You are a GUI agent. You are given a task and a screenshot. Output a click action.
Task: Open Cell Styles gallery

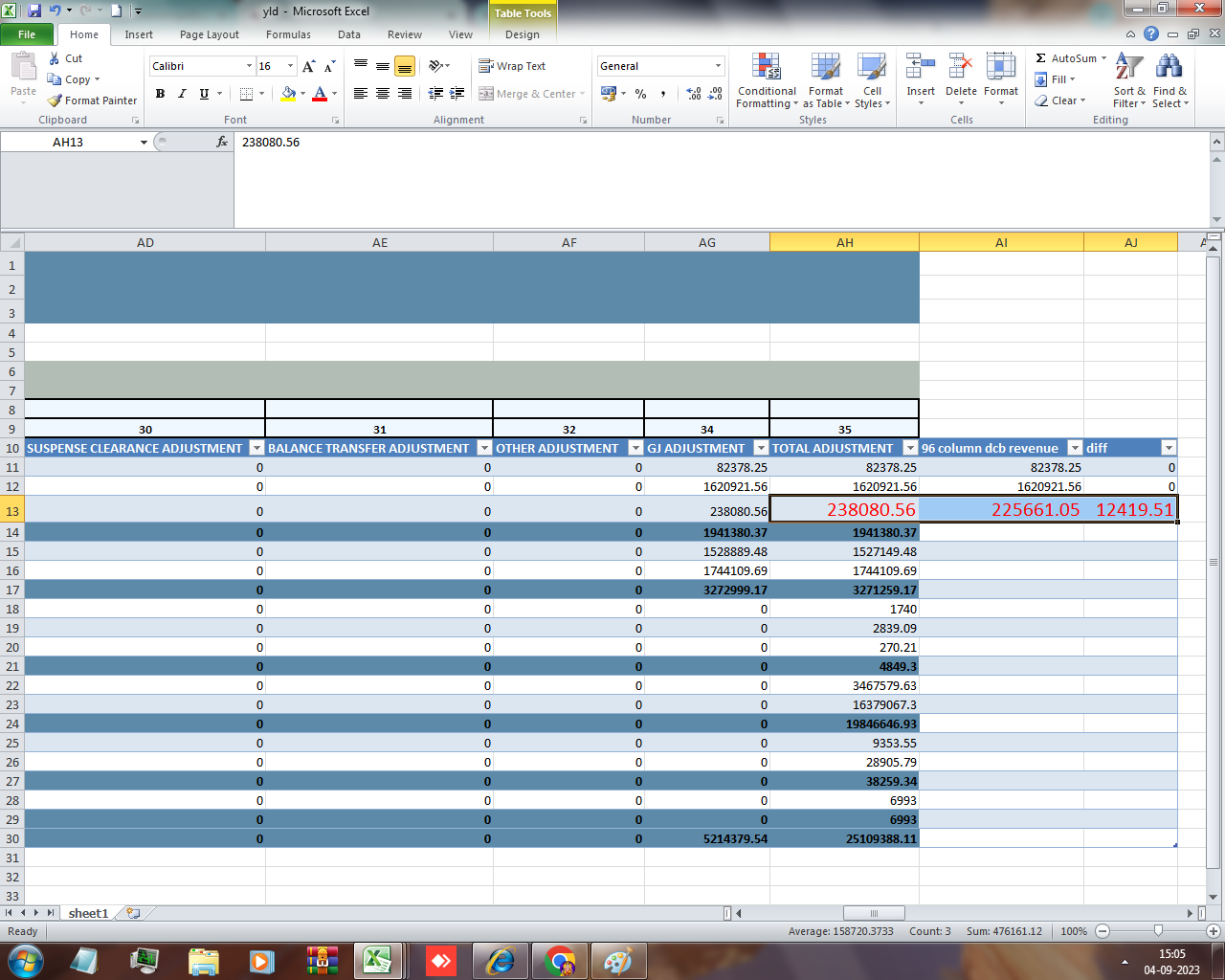(x=872, y=80)
